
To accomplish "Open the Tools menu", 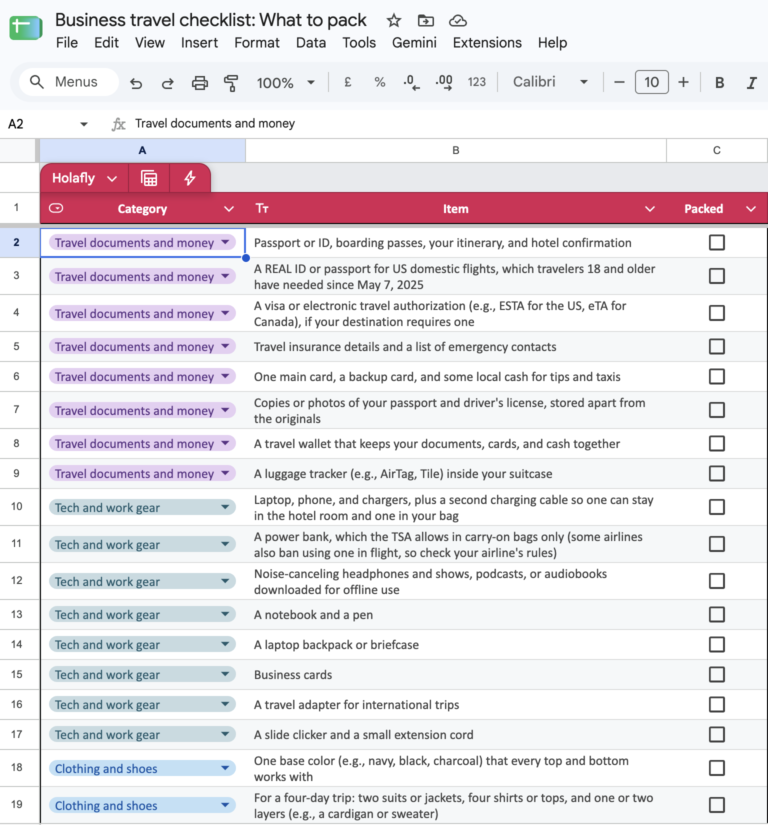I will [359, 43].
